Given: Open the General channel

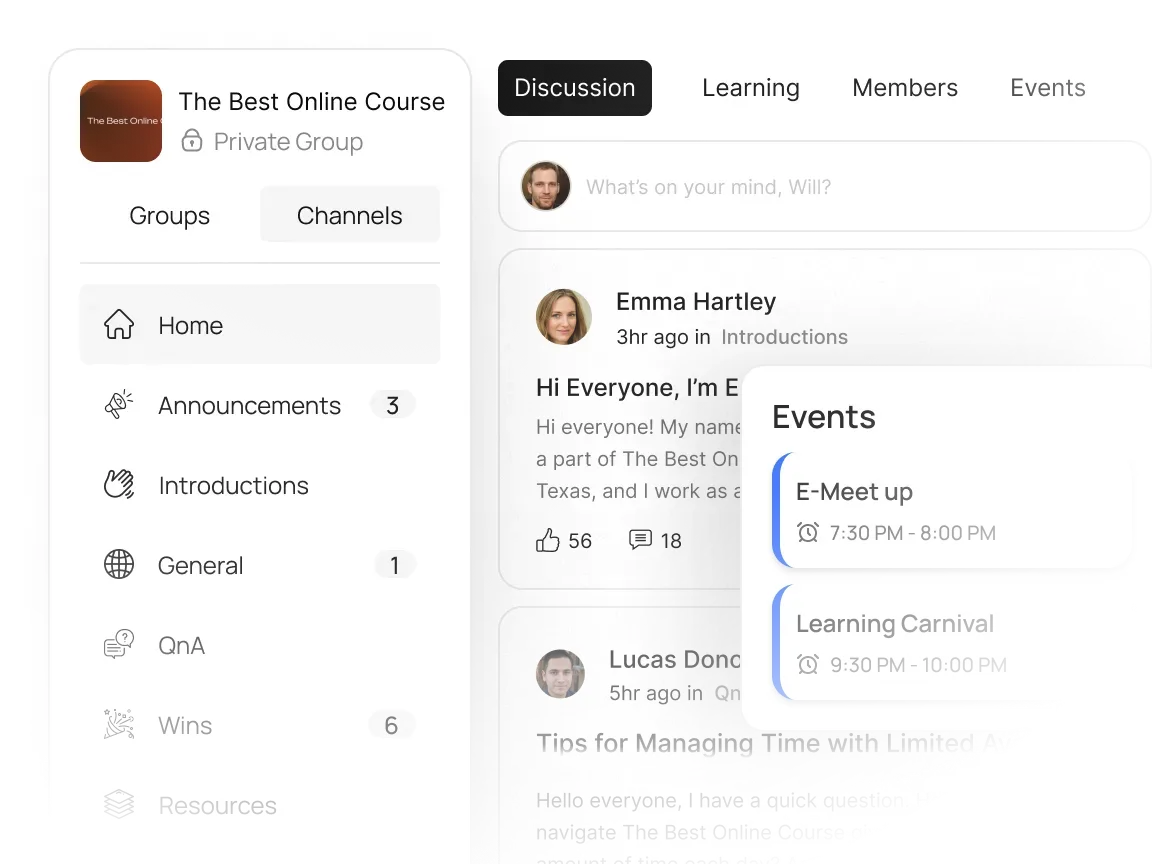Looking at the screenshot, I should (260, 565).
